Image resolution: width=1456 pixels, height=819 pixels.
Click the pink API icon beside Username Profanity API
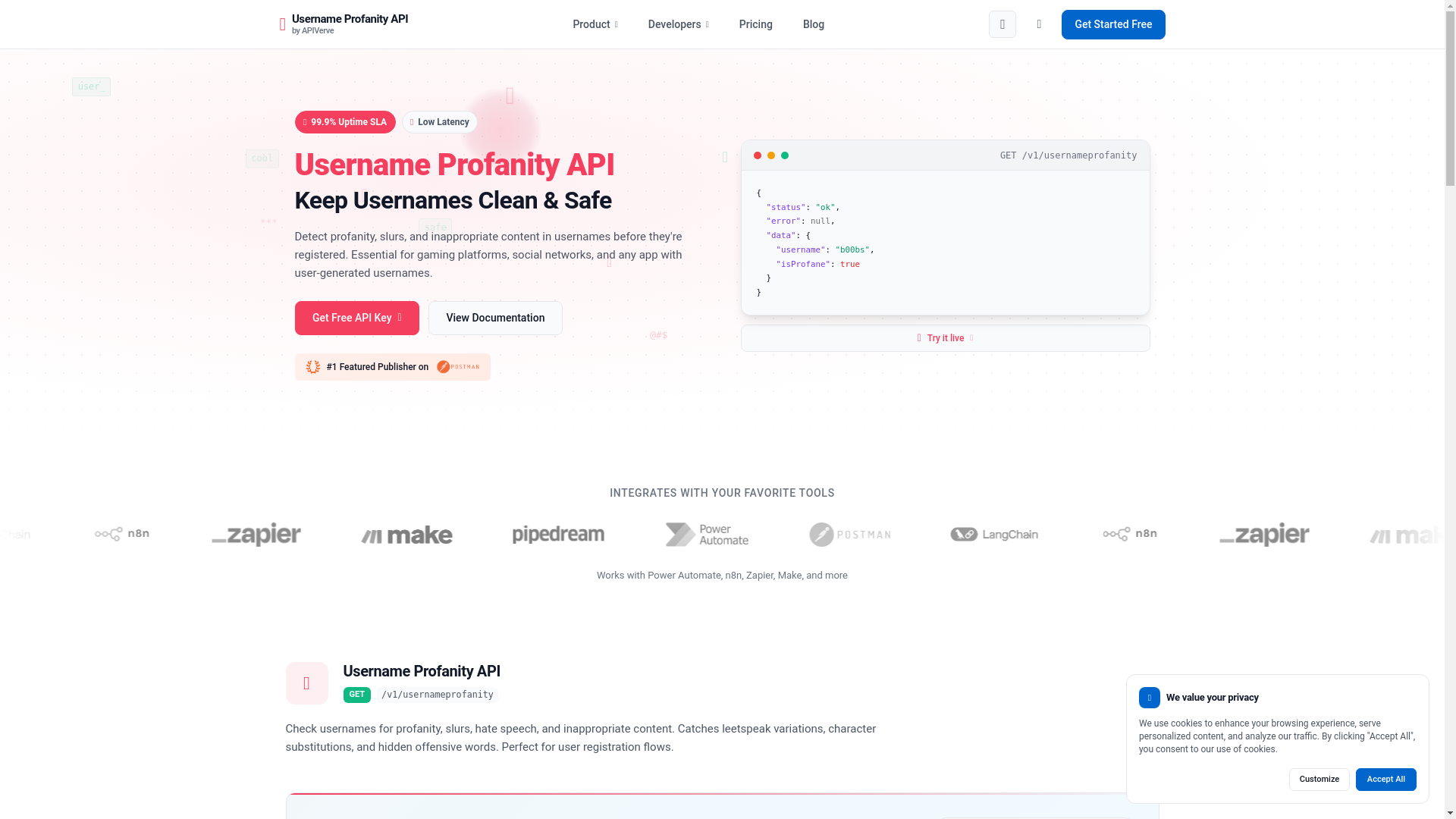tap(306, 683)
